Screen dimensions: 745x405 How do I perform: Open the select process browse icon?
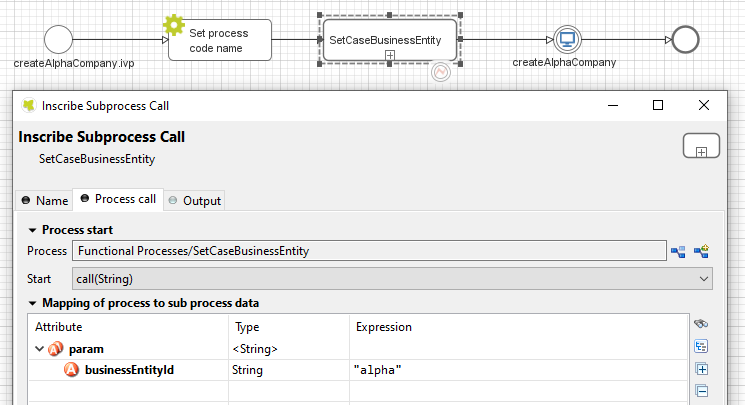coord(678,251)
